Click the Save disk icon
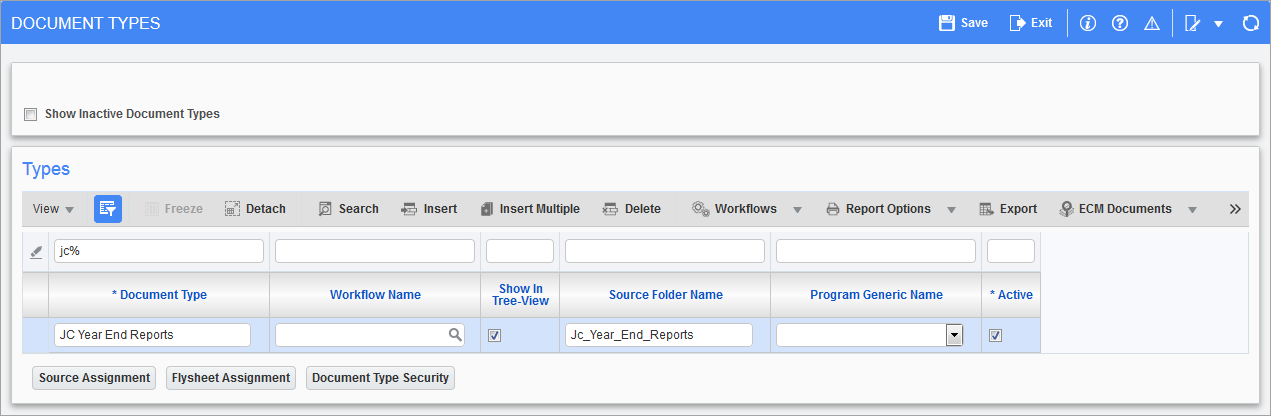 click(946, 23)
